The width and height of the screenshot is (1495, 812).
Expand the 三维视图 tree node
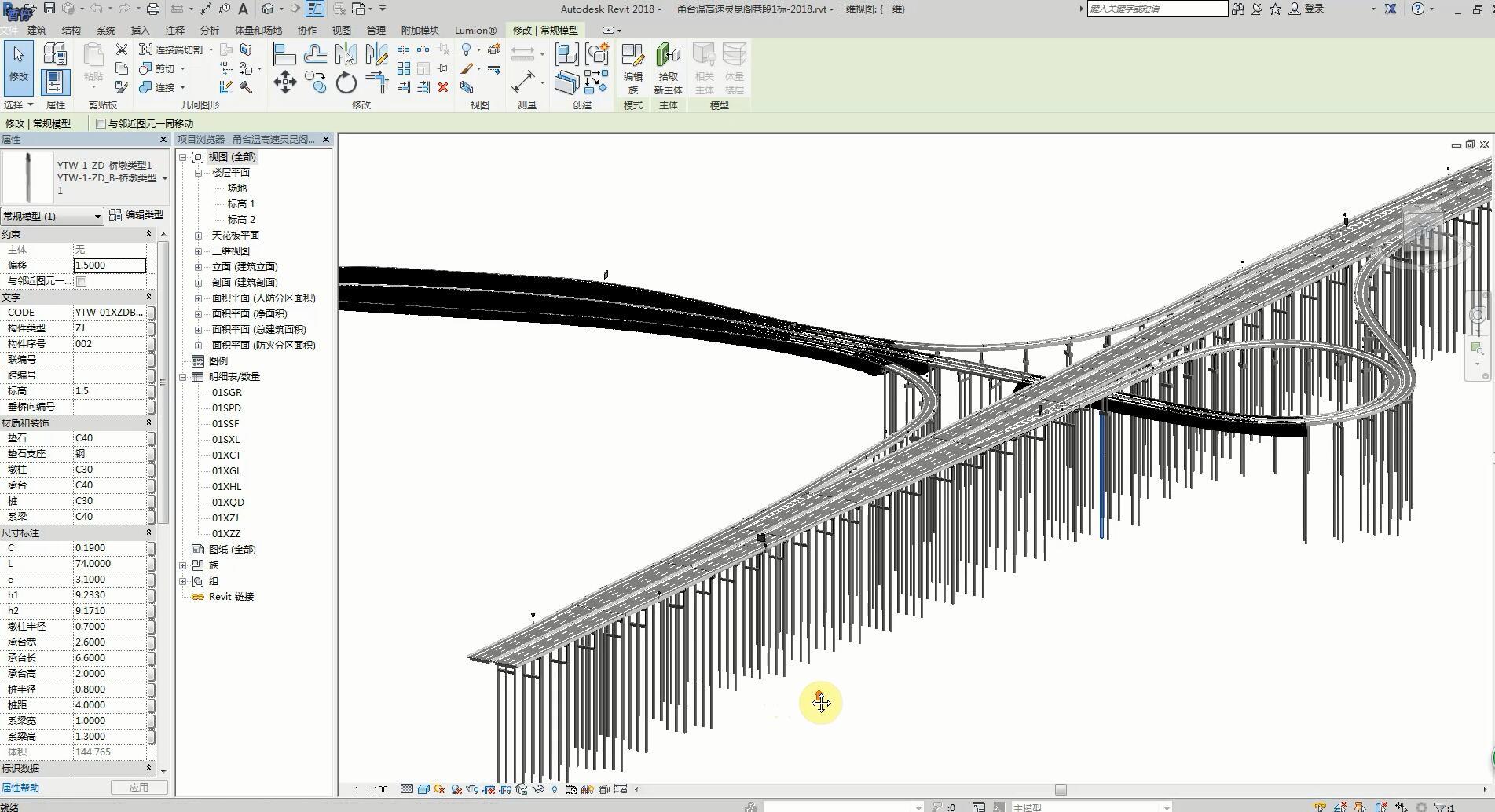point(199,251)
